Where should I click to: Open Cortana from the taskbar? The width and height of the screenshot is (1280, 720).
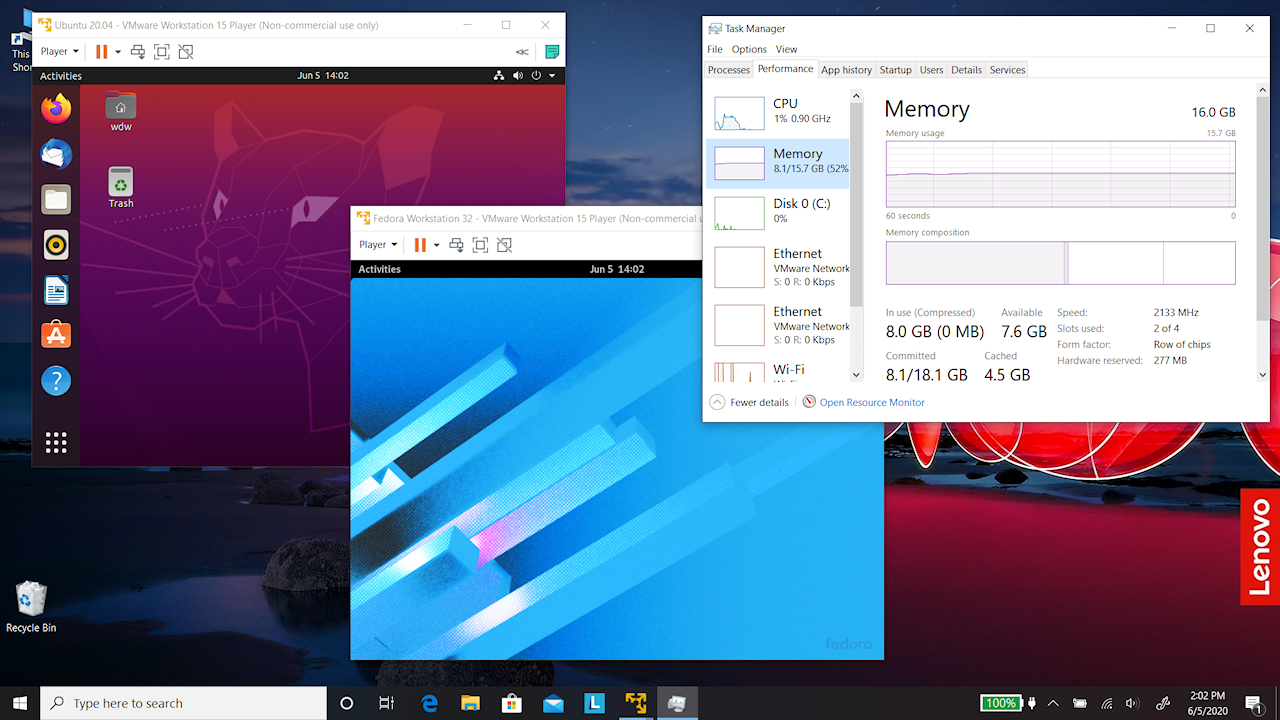click(347, 703)
